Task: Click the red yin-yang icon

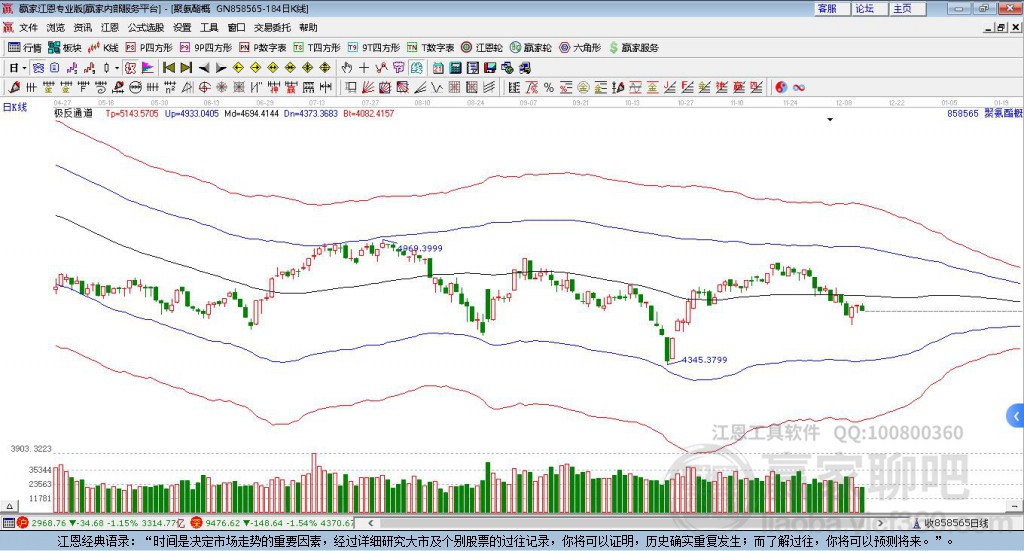Action: coord(780,87)
